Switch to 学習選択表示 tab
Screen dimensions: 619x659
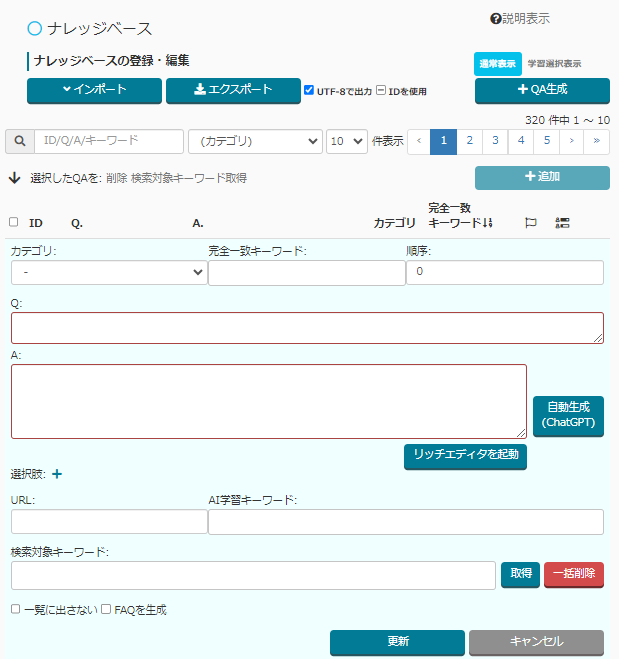[554, 64]
